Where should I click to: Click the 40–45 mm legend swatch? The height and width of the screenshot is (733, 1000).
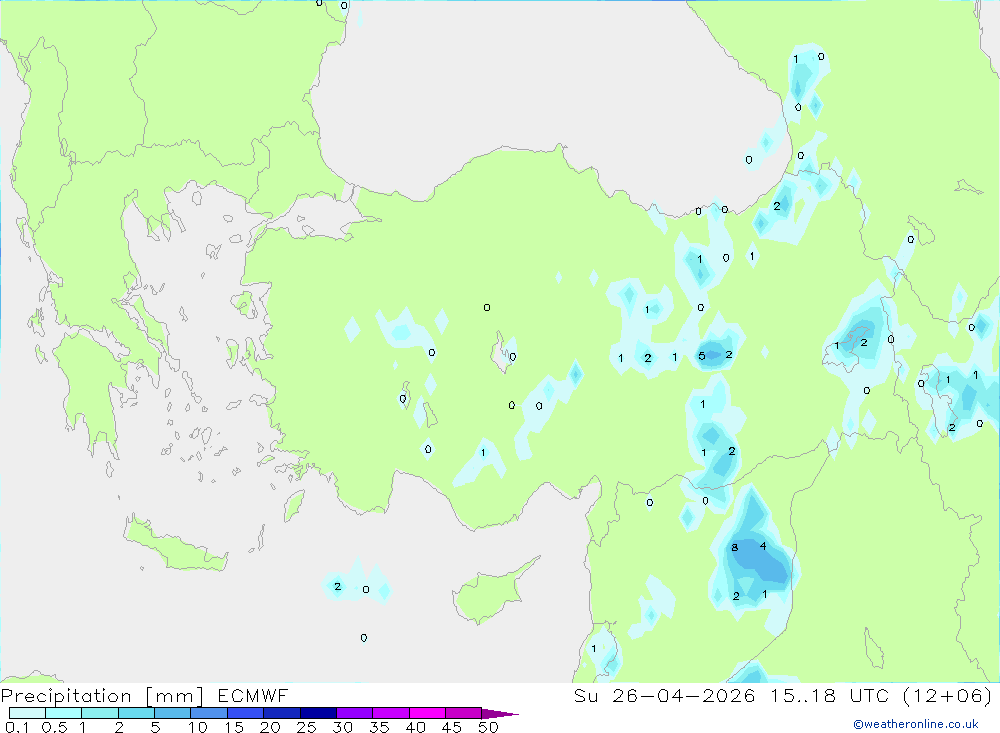(427, 713)
